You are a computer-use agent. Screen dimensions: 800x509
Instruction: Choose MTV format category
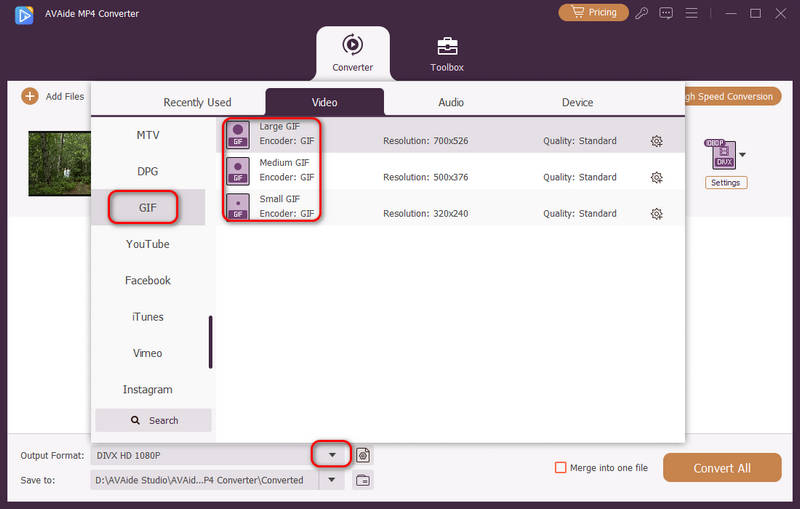148,135
